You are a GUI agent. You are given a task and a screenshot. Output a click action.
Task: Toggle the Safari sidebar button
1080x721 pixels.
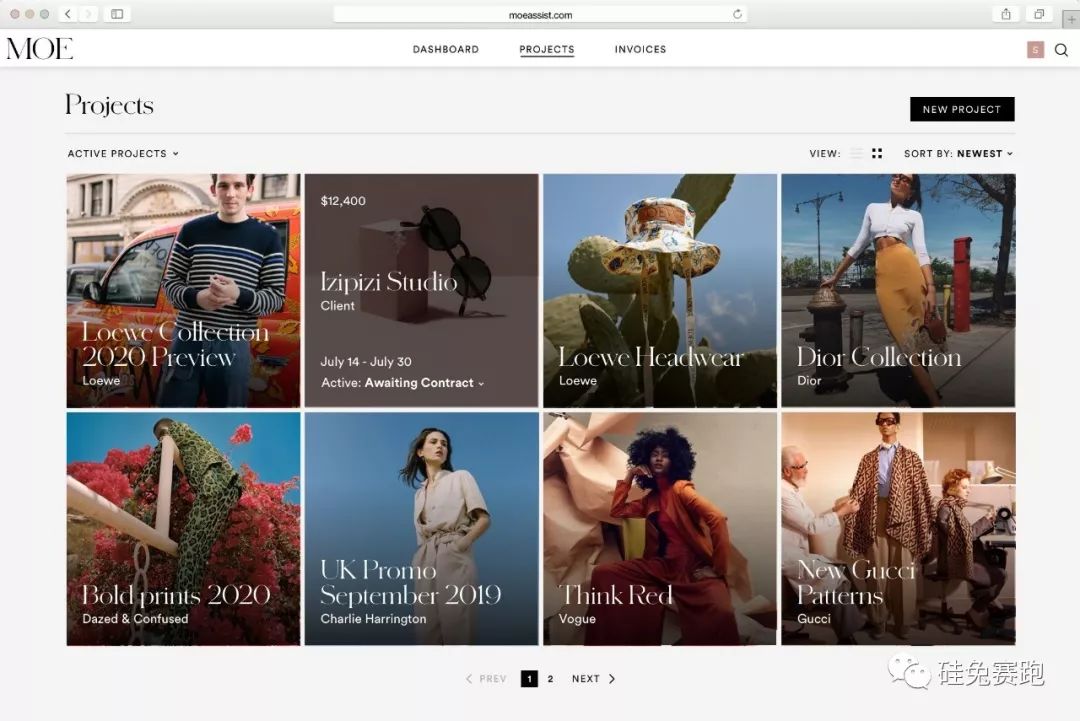(x=117, y=14)
